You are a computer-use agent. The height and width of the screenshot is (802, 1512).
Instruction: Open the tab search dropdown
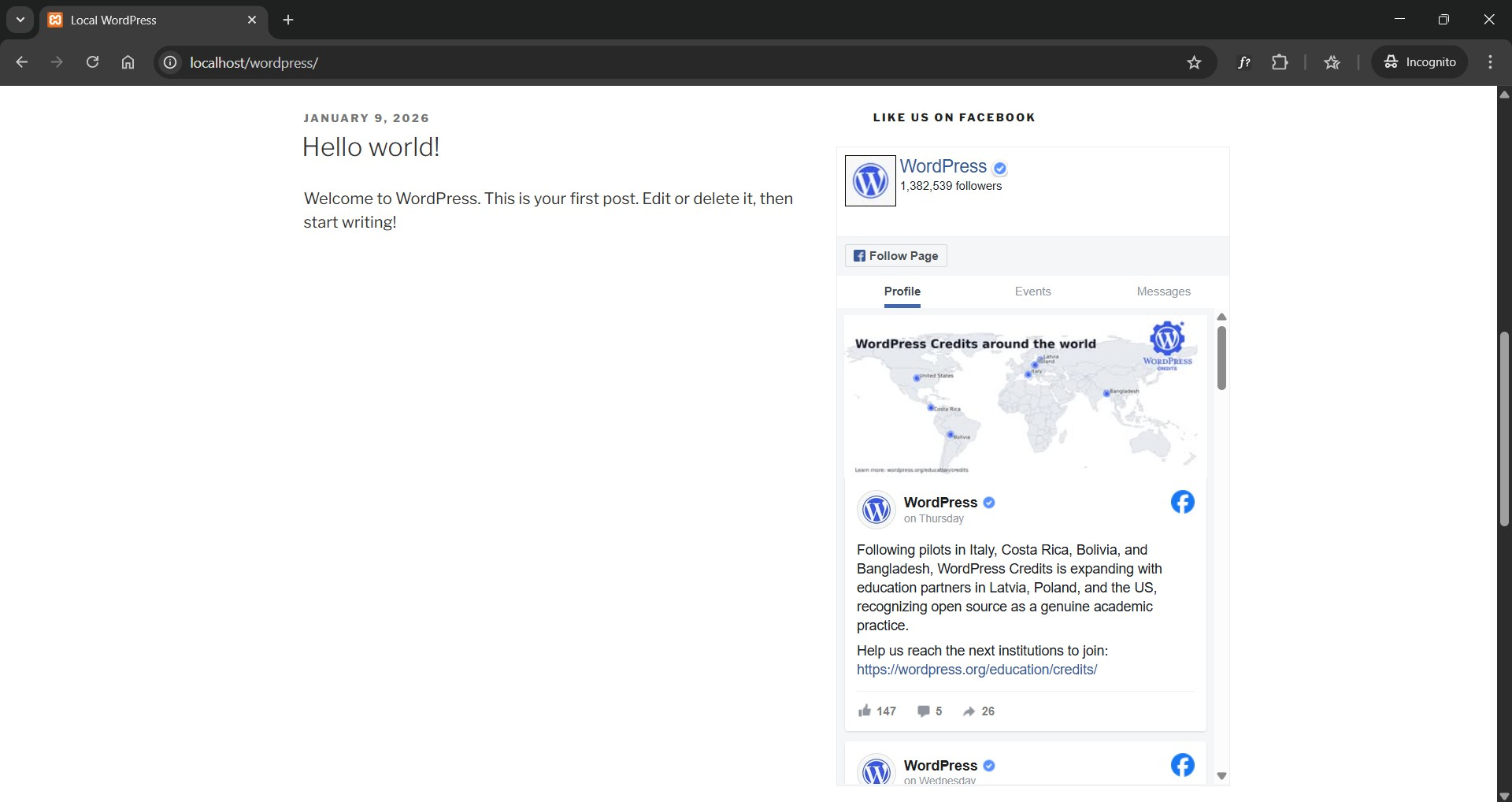[20, 20]
